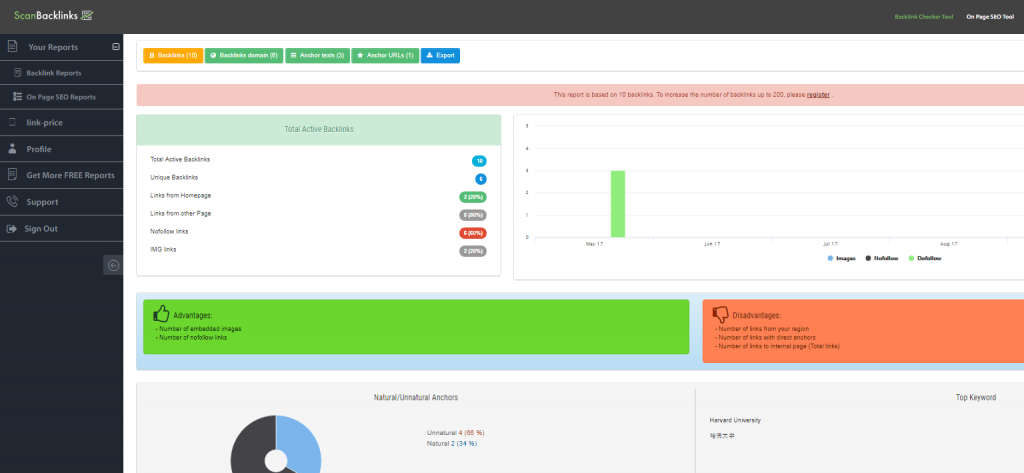Click the Total Active Backlinks panel header
This screenshot has height=473, width=1024.
tap(319, 130)
